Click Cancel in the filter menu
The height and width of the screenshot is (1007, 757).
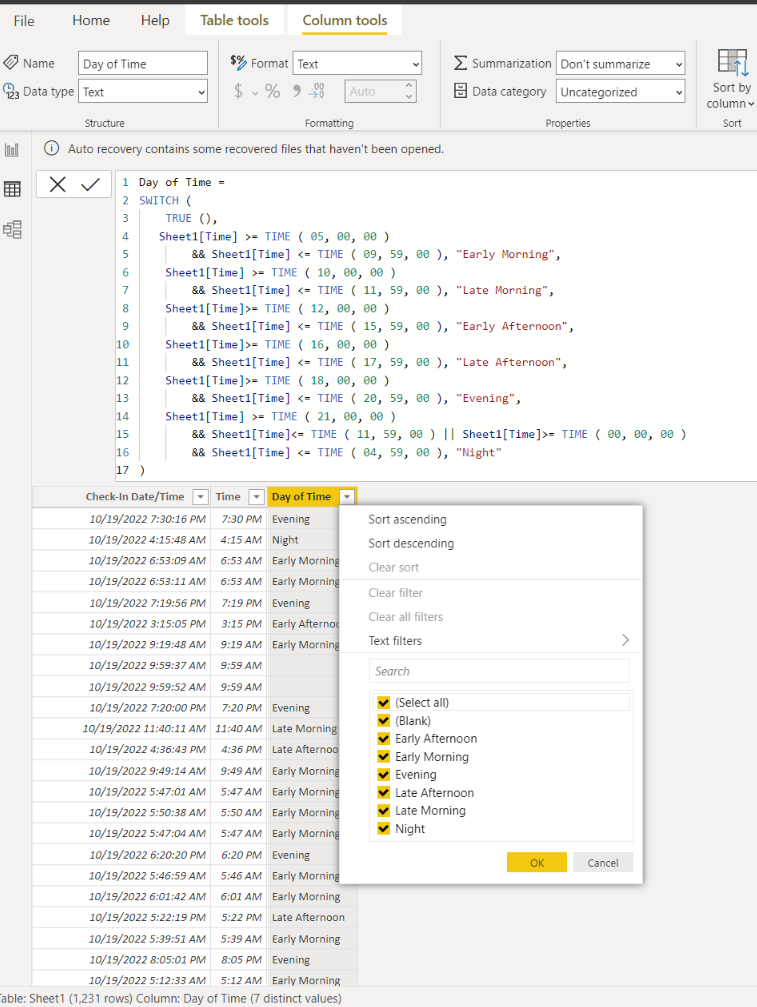click(603, 863)
